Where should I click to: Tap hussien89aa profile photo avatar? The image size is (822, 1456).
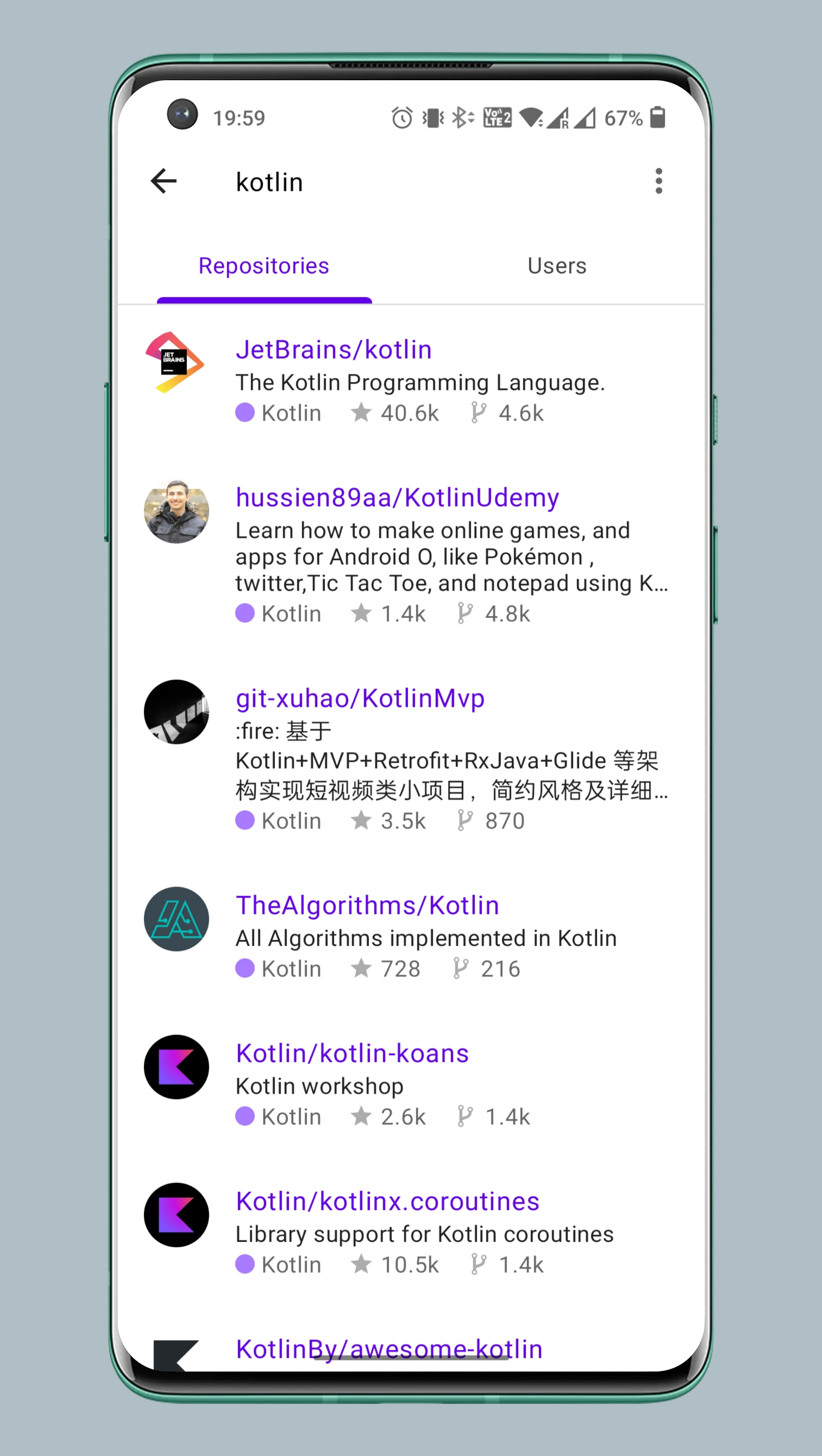pyautogui.click(x=176, y=511)
